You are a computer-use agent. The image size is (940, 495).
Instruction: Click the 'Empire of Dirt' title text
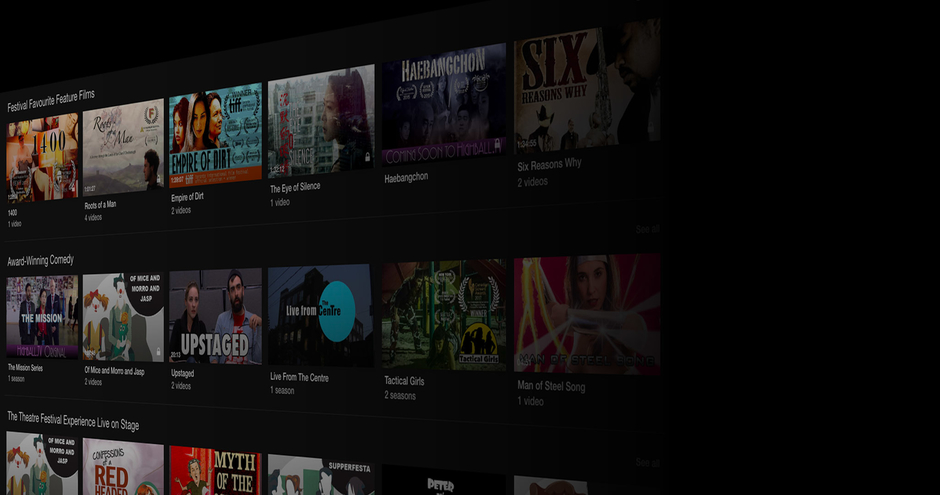[187, 197]
